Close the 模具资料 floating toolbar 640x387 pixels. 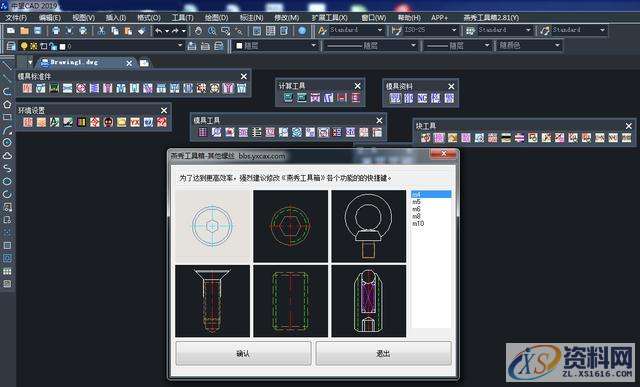(451, 87)
